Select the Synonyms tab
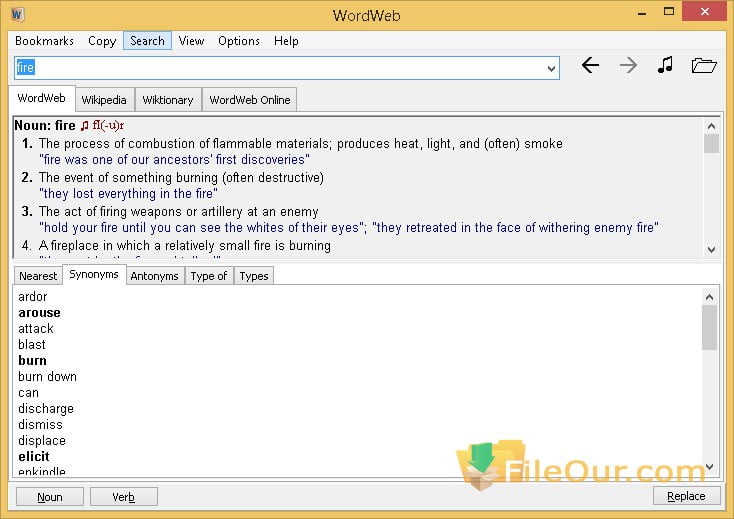This screenshot has height=519, width=734. 94,275
